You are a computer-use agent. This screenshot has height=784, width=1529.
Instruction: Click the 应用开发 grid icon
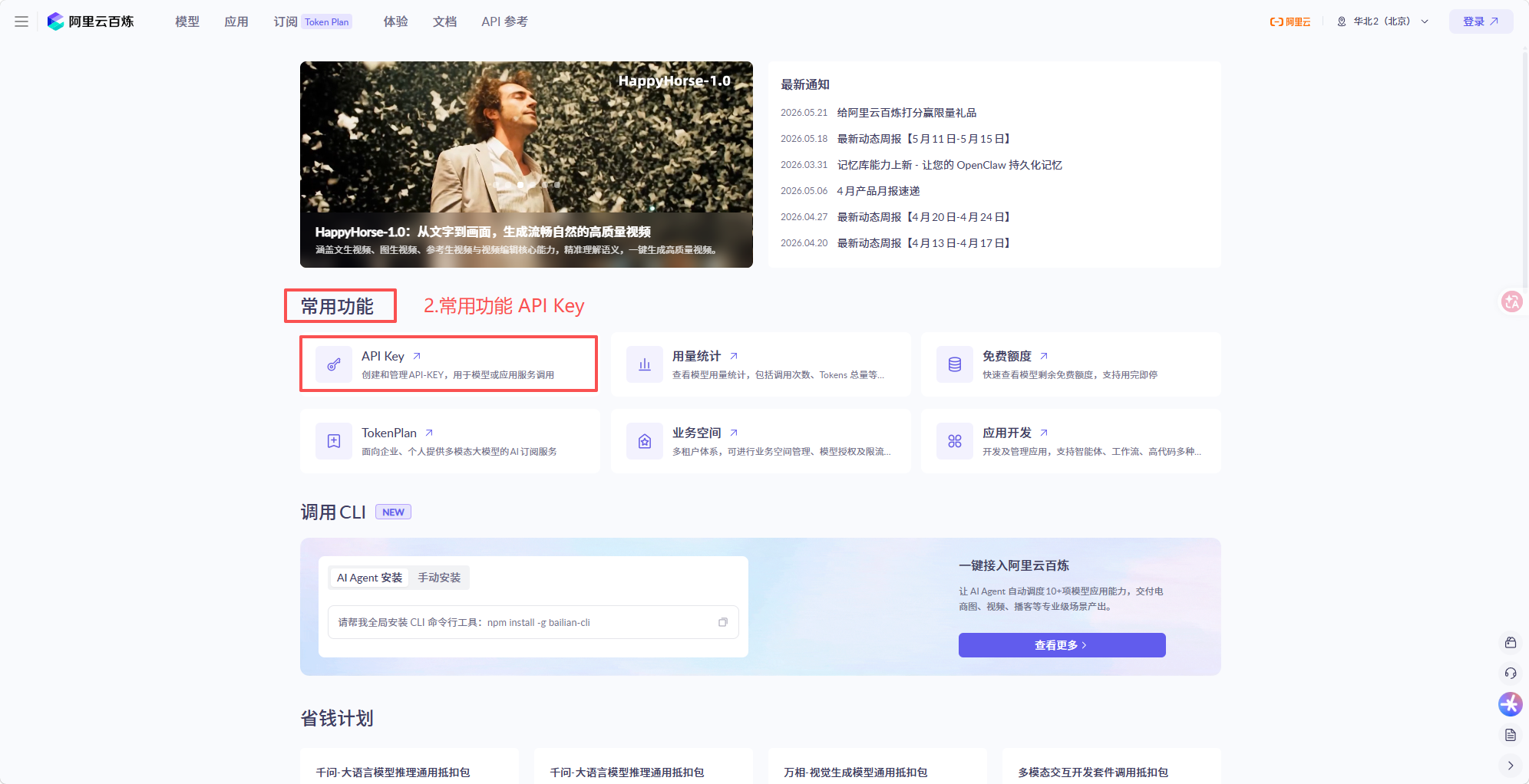pyautogui.click(x=955, y=441)
